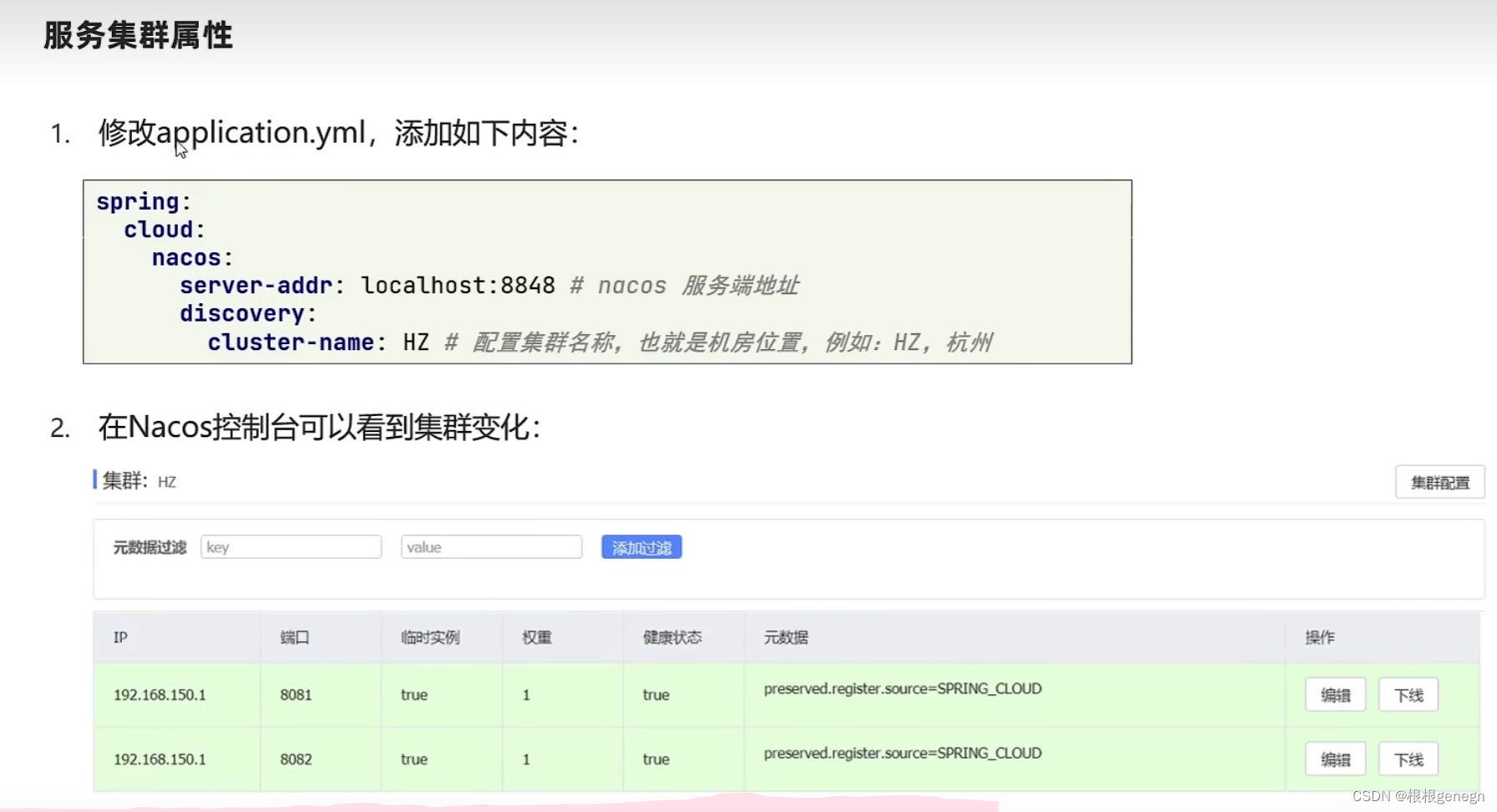Viewport: 1497px width, 812px height.
Task: Click the key metadata filter input field
Action: [291, 546]
